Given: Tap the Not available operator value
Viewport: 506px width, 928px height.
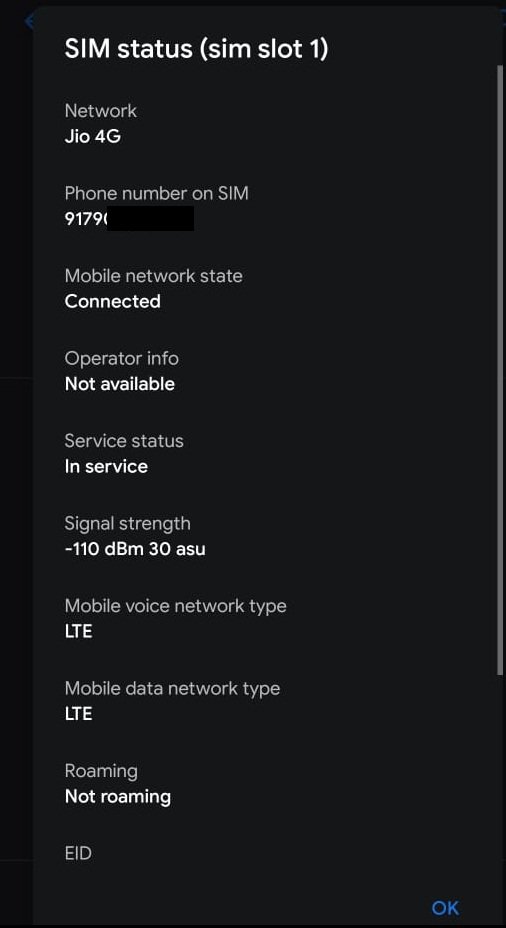Looking at the screenshot, I should point(120,384).
